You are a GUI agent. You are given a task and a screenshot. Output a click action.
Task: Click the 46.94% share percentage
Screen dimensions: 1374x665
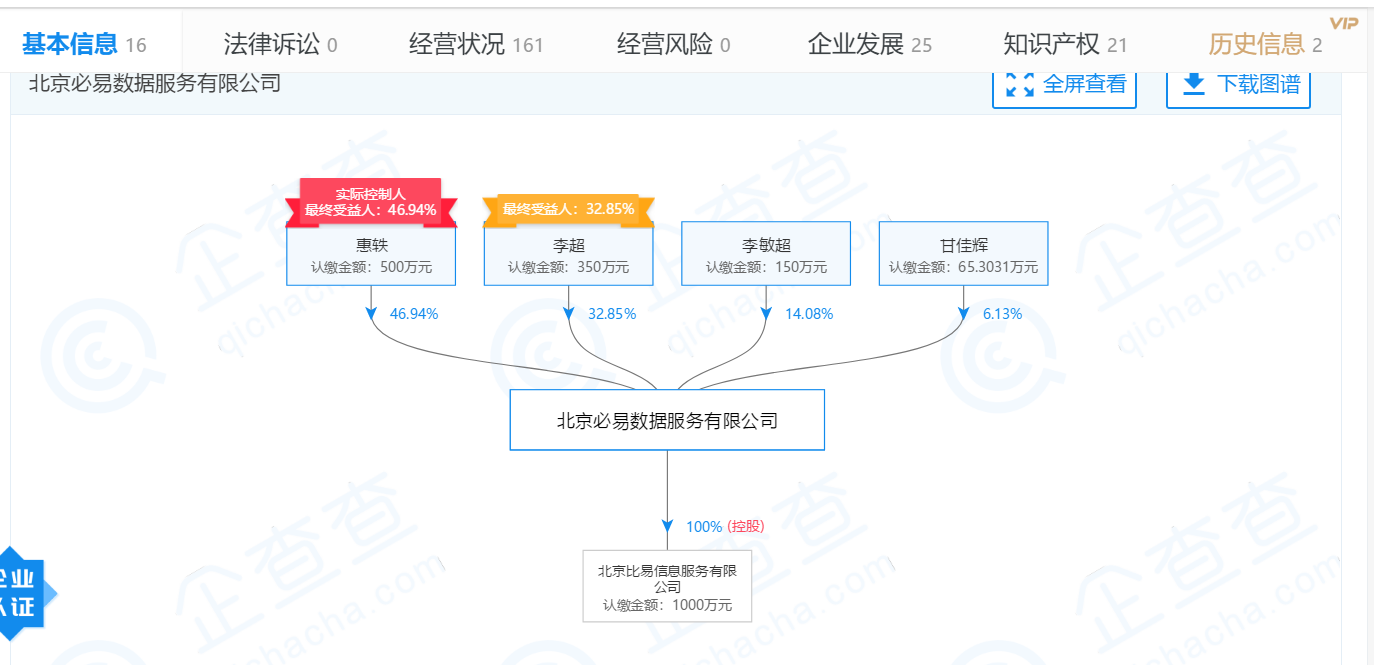click(414, 314)
